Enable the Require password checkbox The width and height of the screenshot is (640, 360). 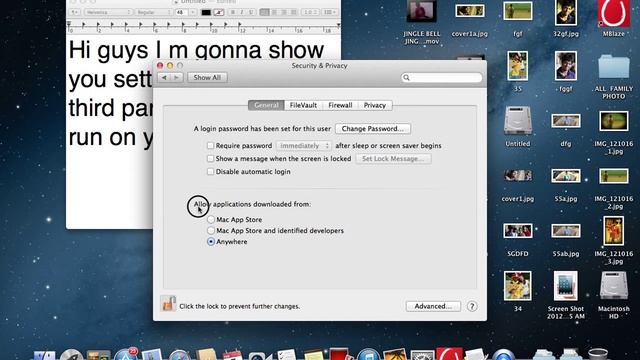210,145
